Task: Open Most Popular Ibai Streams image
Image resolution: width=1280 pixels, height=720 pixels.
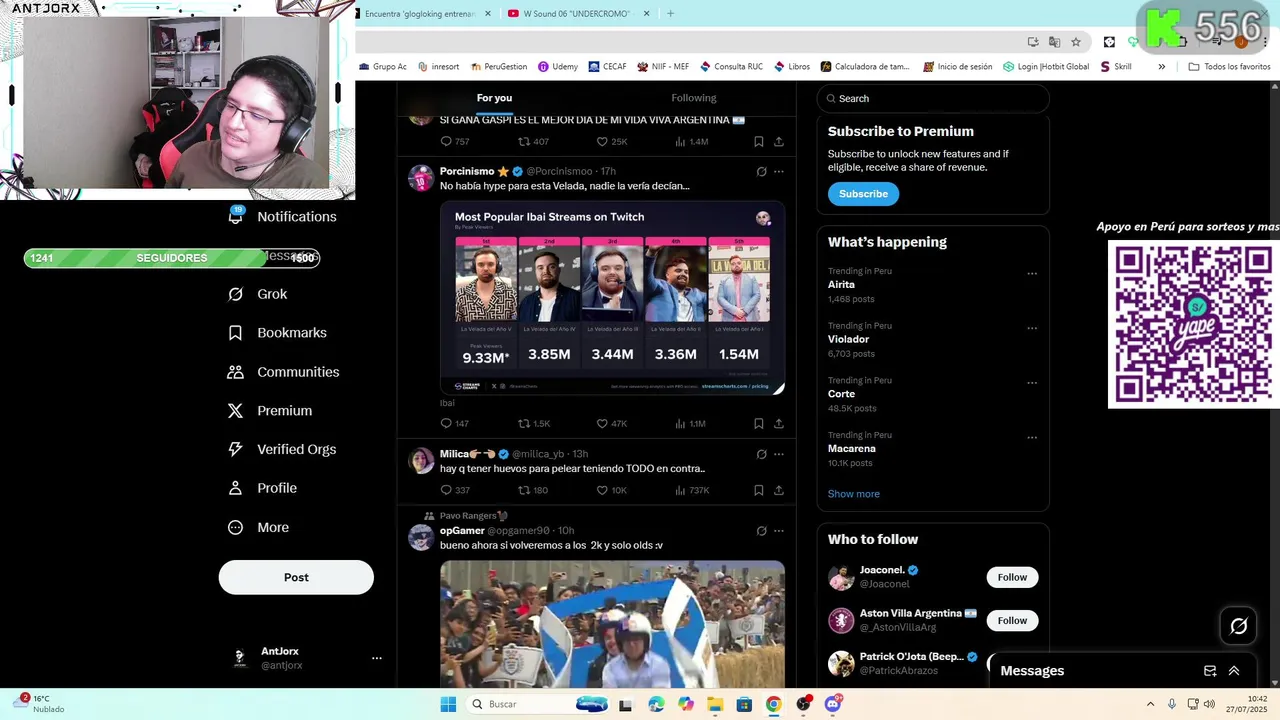Action: (612, 298)
